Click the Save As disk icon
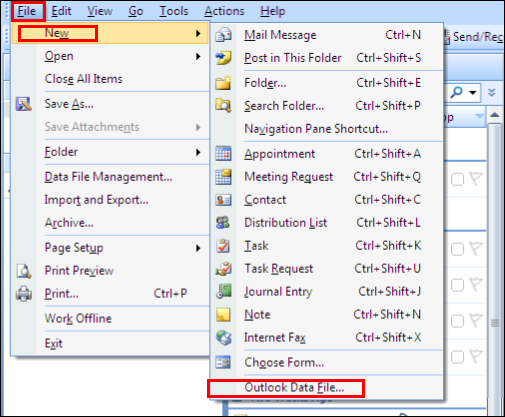This screenshot has height=417, width=505. [x=24, y=104]
